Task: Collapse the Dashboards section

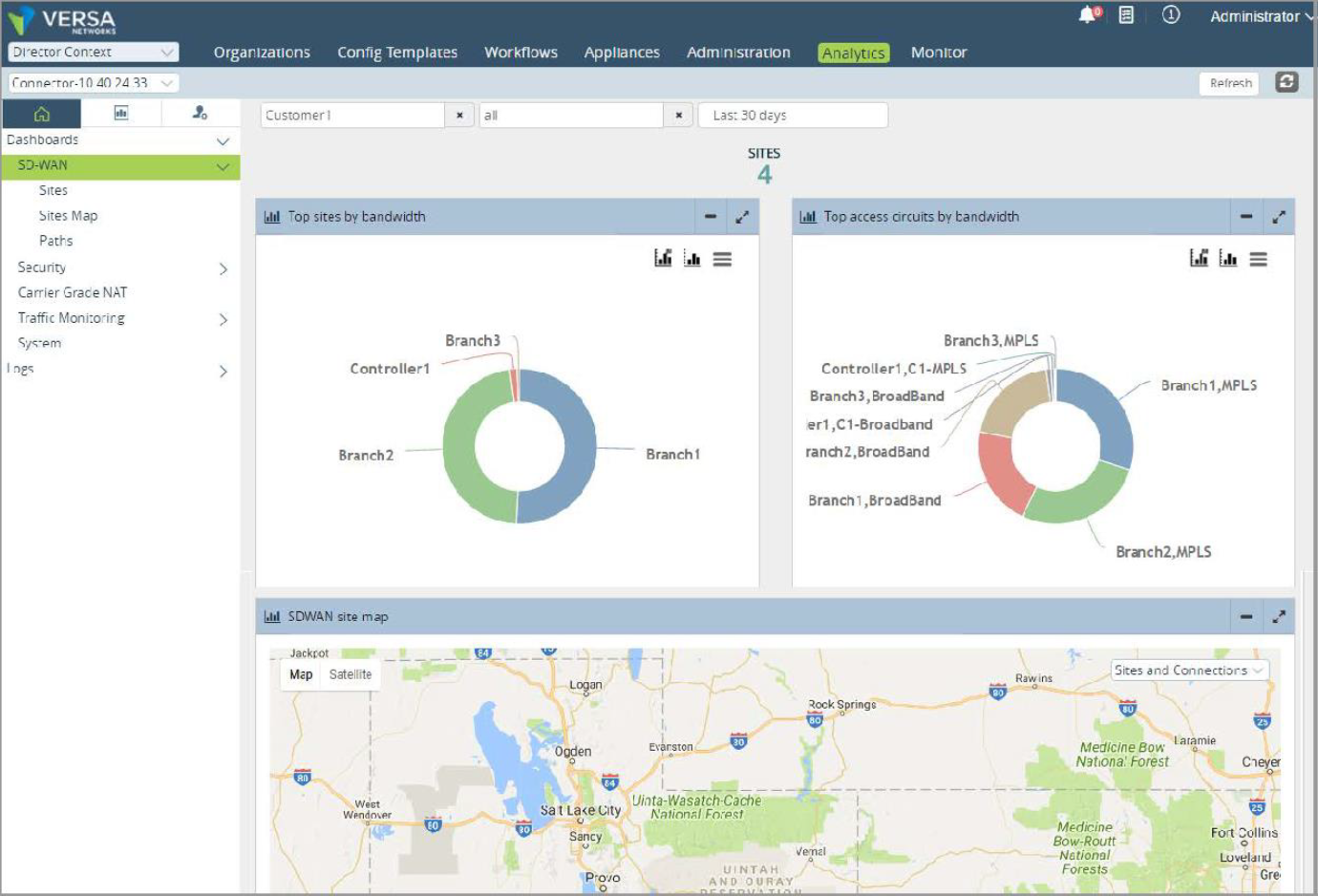Action: coord(223,140)
